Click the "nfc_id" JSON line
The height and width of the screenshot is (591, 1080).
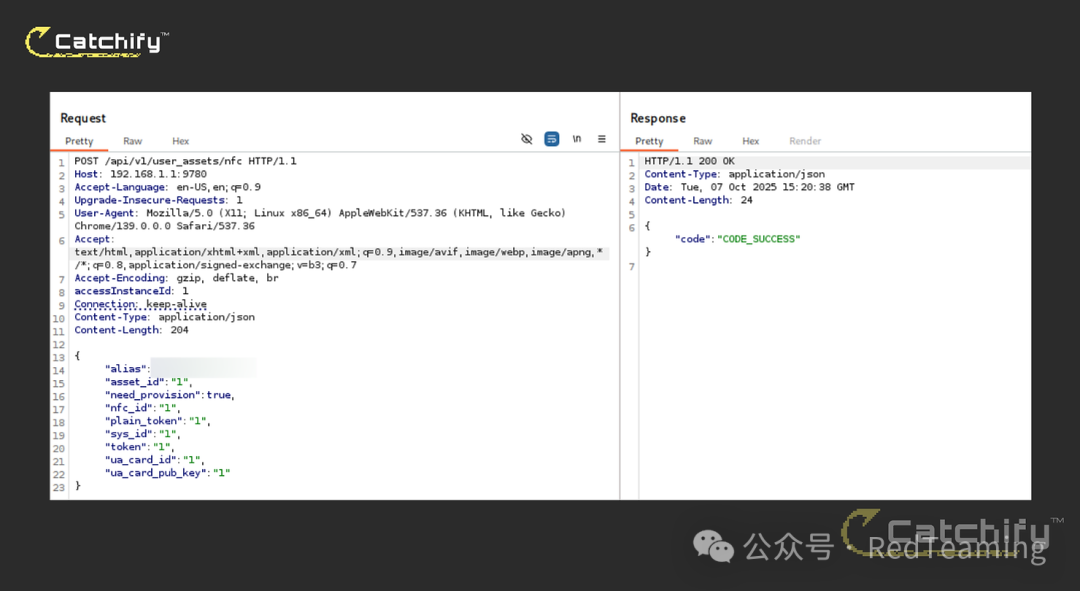tap(143, 408)
